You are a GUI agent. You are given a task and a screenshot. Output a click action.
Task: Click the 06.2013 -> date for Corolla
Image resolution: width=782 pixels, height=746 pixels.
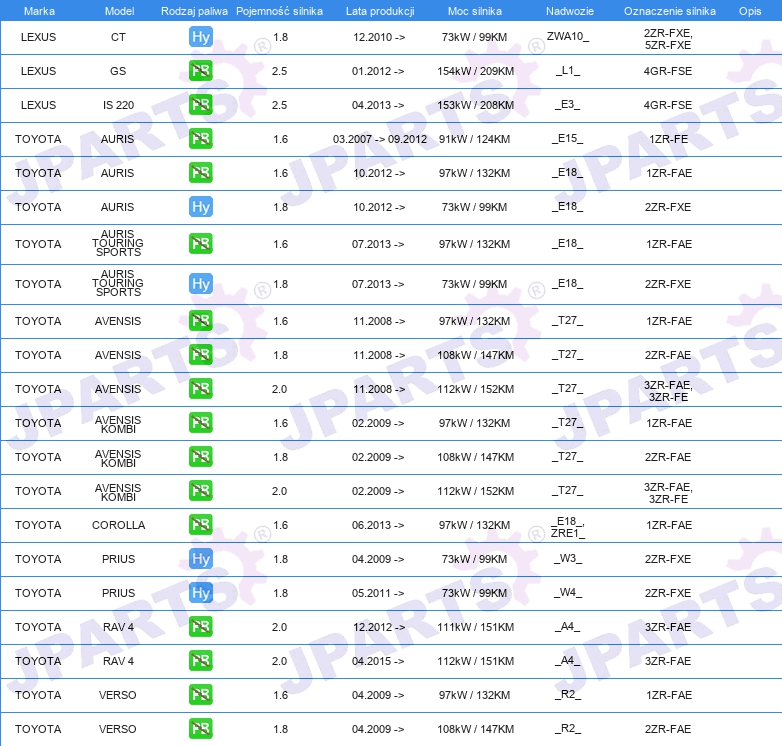[378, 525]
